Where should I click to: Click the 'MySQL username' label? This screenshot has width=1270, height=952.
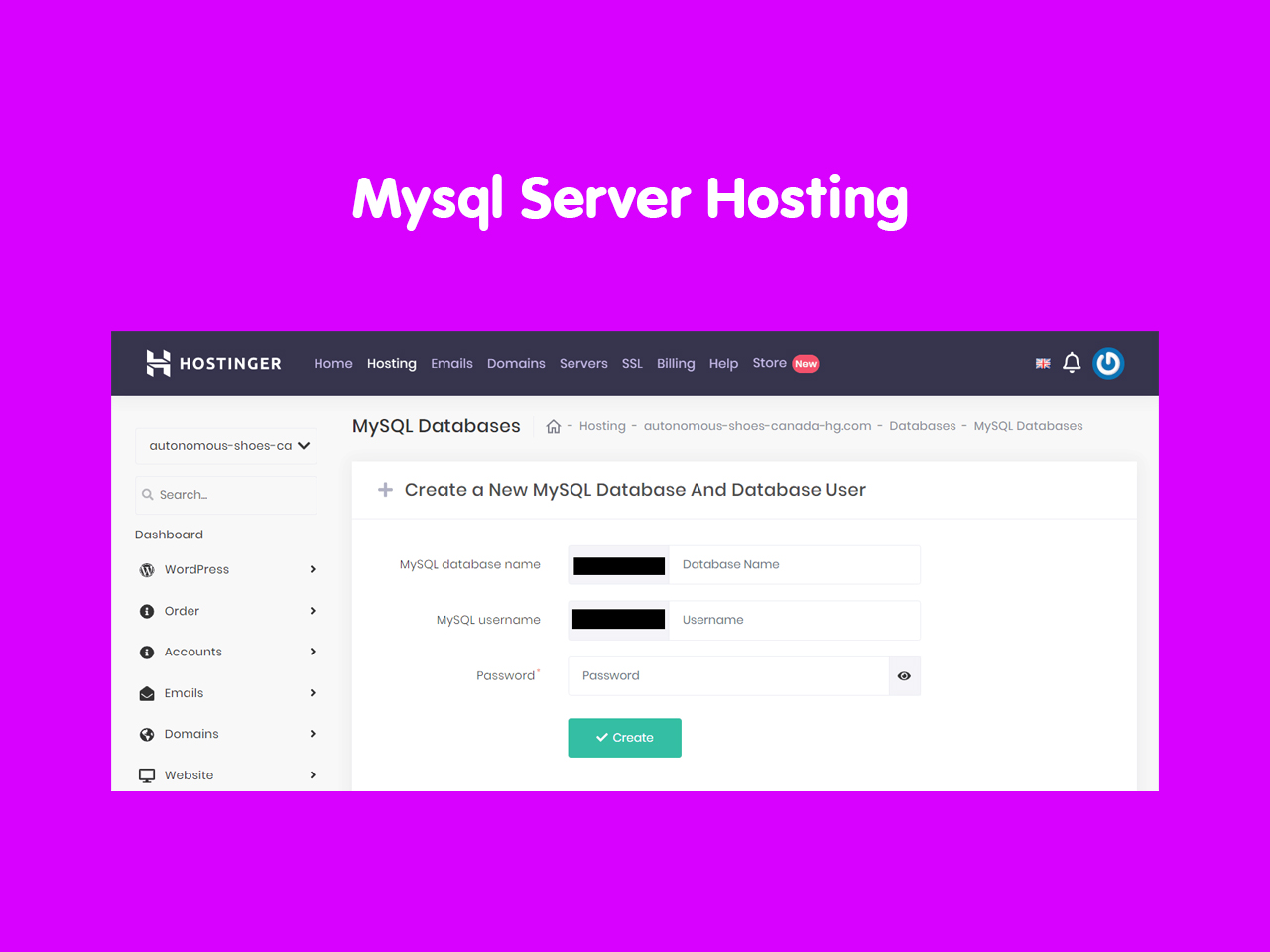pyautogui.click(x=488, y=620)
